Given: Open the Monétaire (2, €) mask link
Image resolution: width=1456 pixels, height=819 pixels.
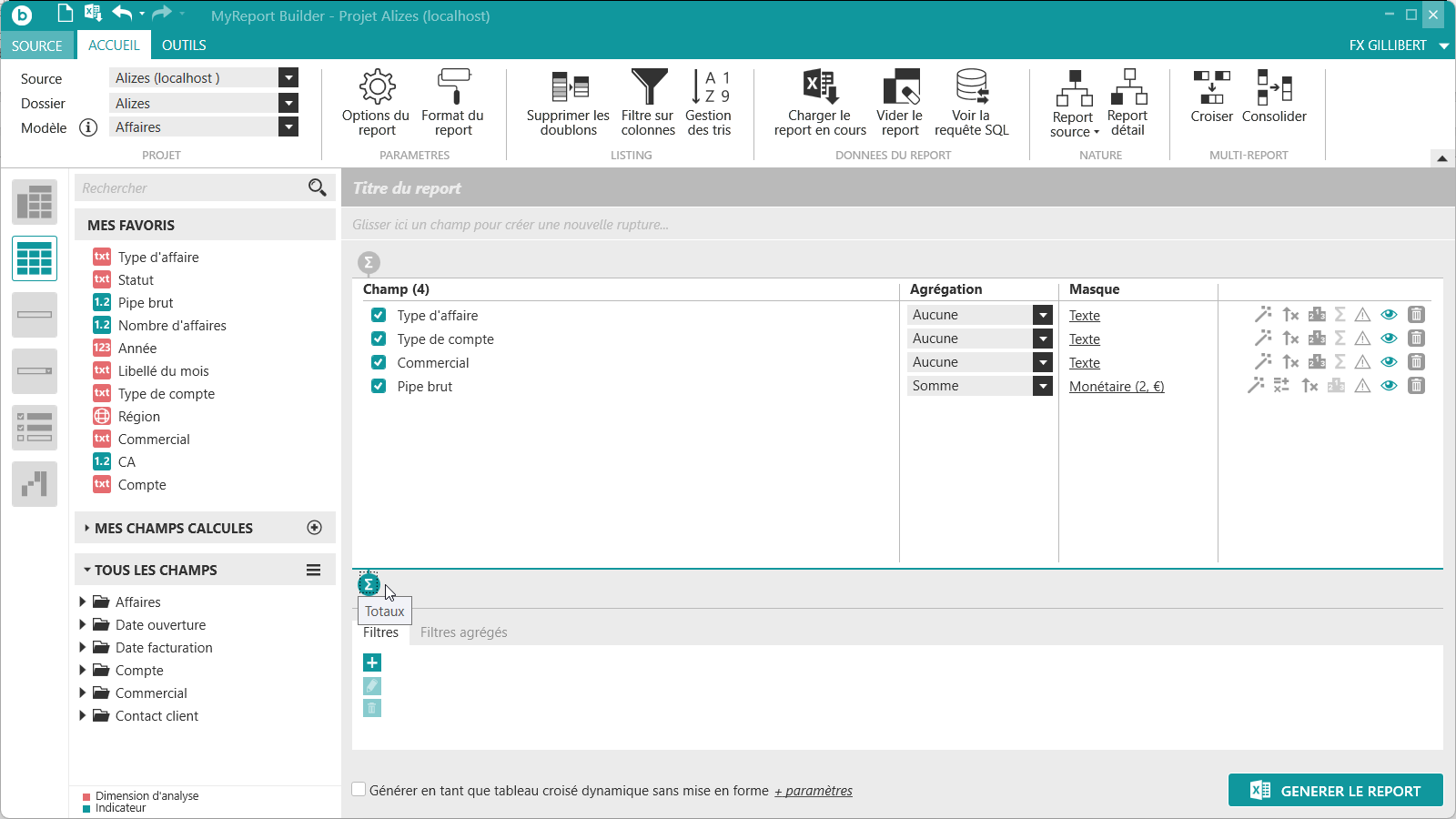Looking at the screenshot, I should pos(1117,387).
